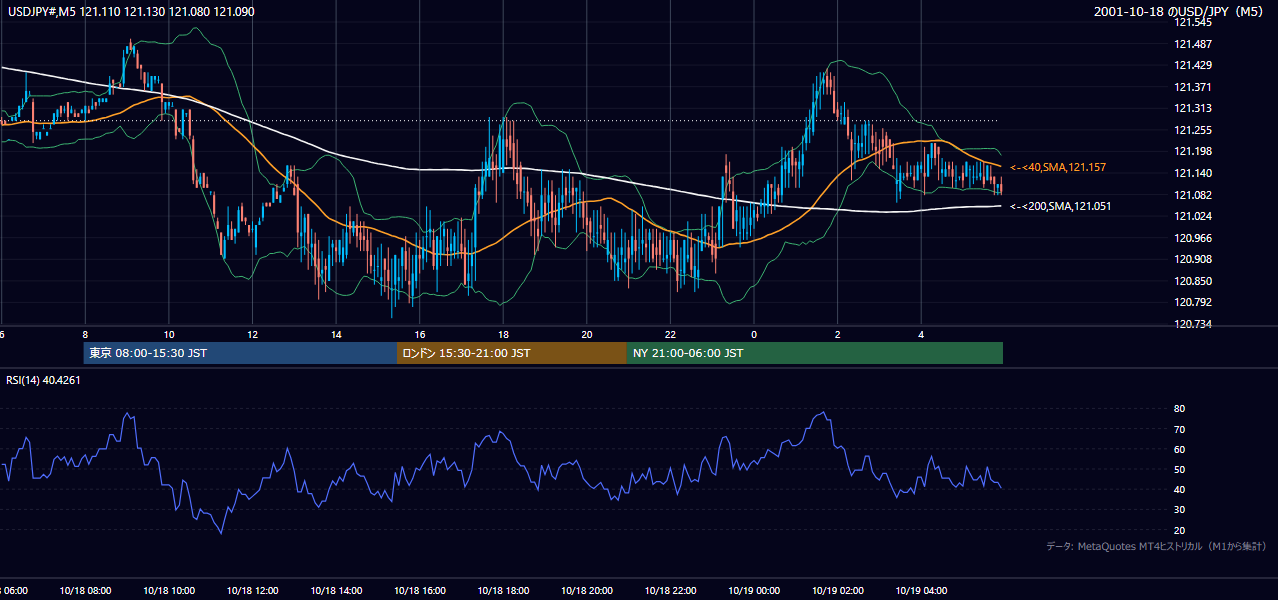Click the 121.198 price axis label

click(x=1194, y=152)
